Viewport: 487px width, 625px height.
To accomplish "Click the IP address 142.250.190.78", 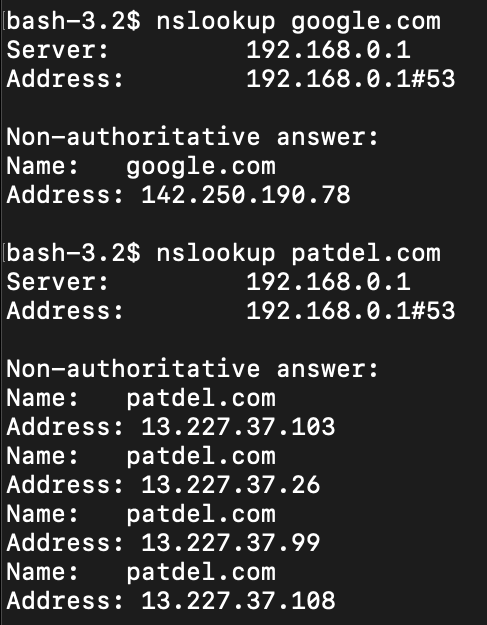I will pyautogui.click(x=246, y=195).
